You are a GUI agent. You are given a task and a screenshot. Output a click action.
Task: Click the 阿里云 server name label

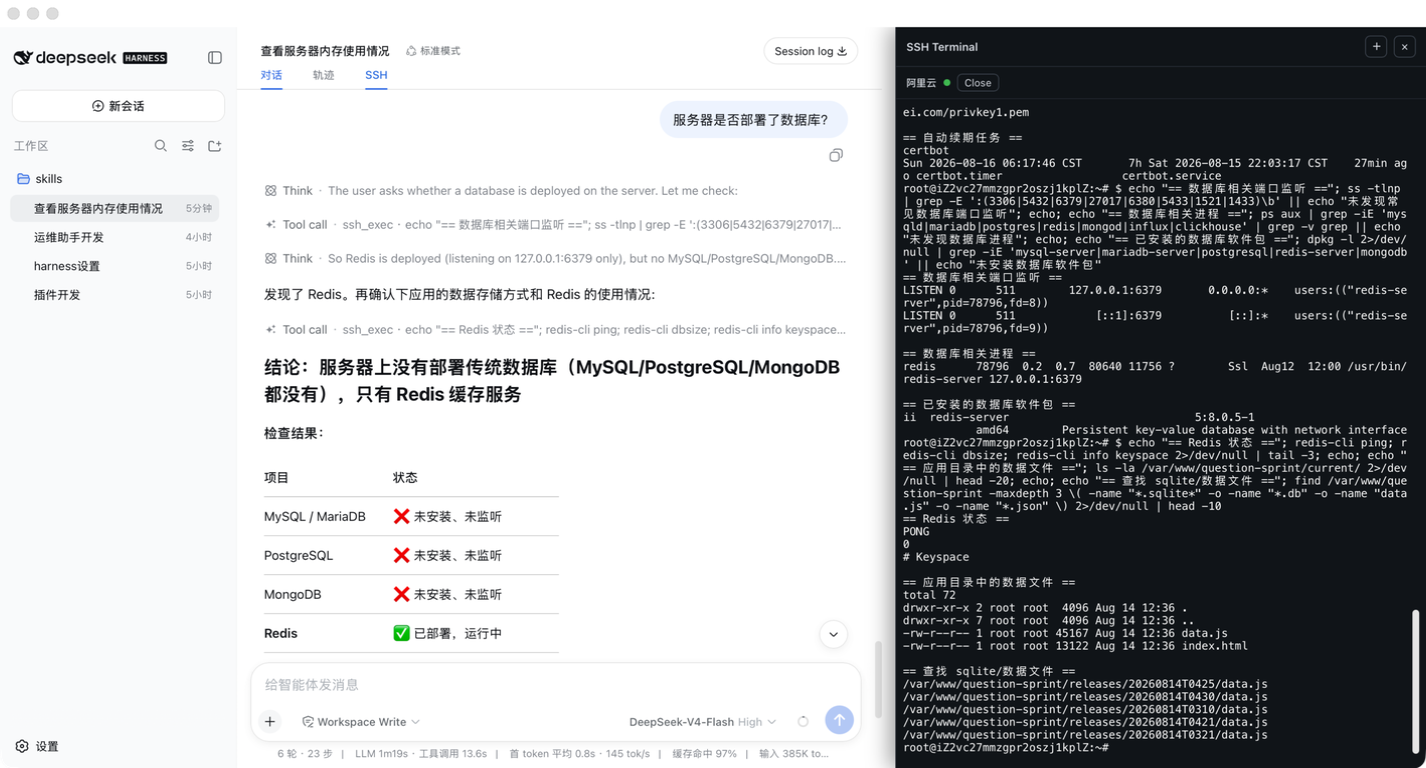[x=922, y=83]
